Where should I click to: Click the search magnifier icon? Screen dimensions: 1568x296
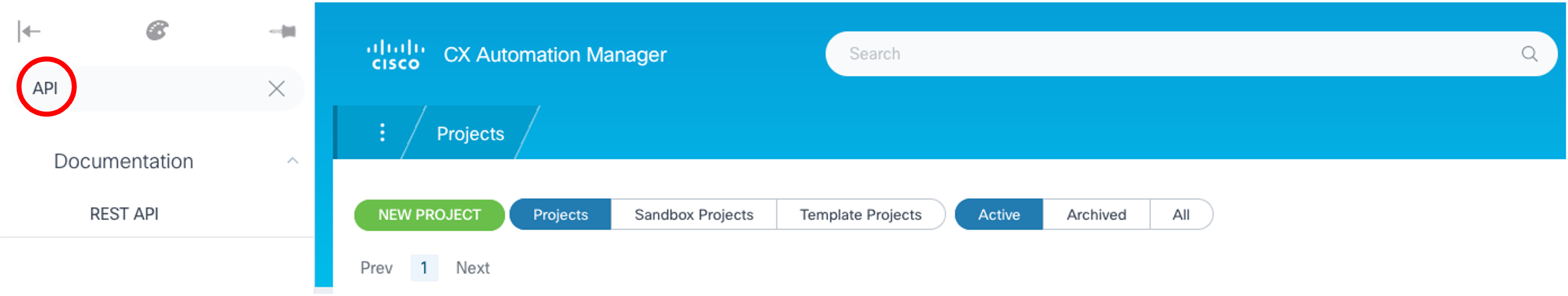tap(1529, 54)
